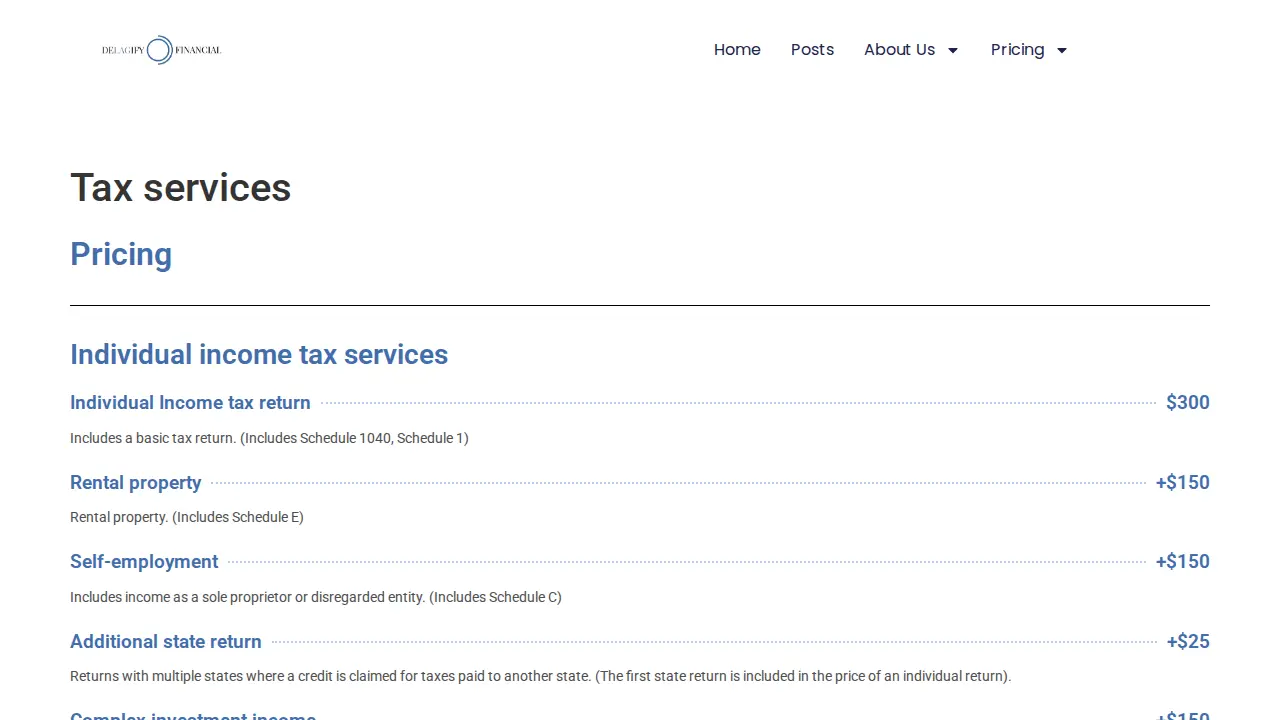Expand the About Us dropdown arrow
The image size is (1280, 720).
pos(953,51)
